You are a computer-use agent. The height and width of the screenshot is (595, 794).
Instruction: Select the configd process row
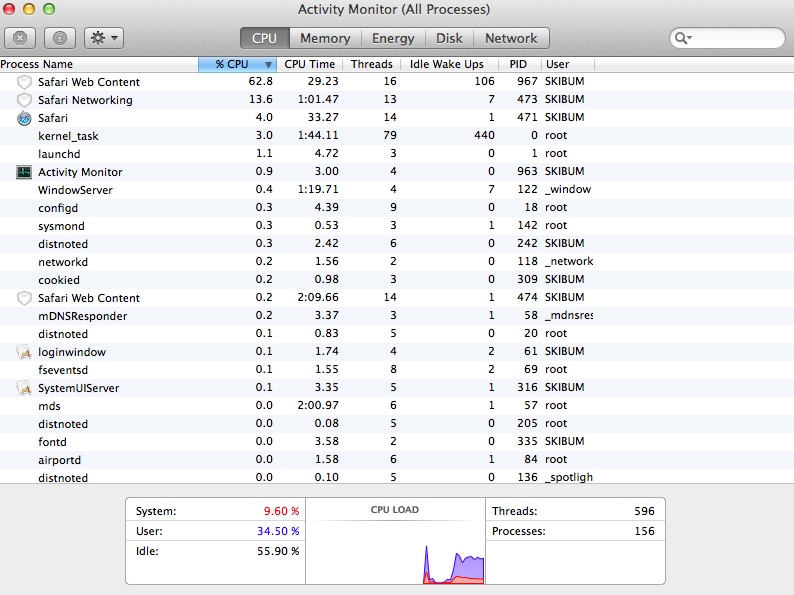pyautogui.click(x=397, y=208)
